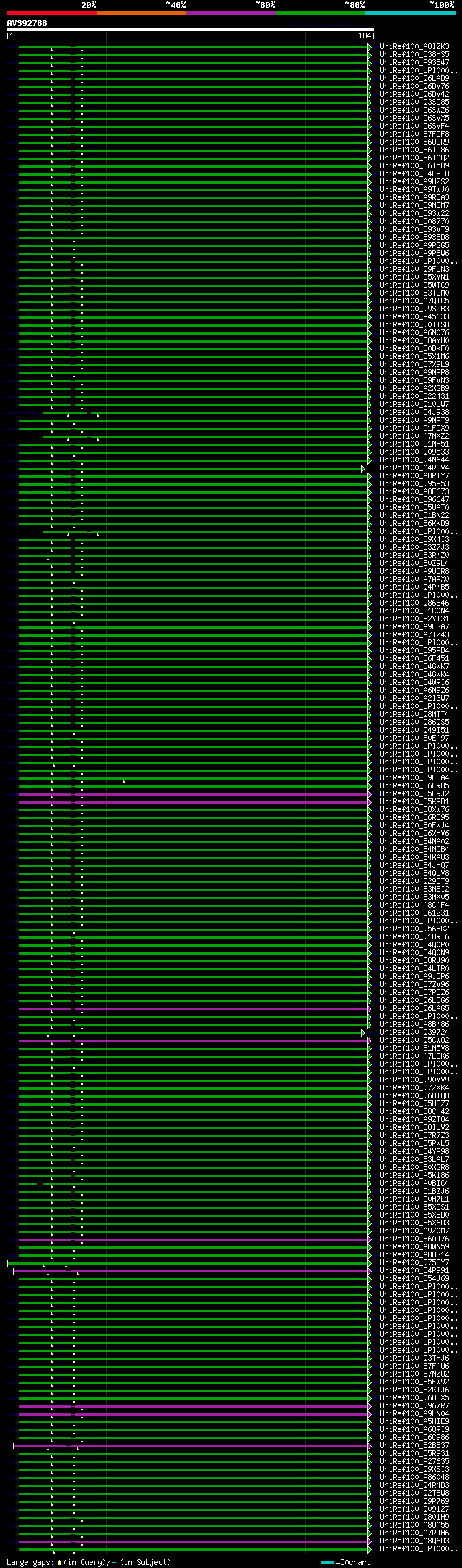
Task: Select hit label UniRef100_Q8MTT4
Action: point(414,715)
